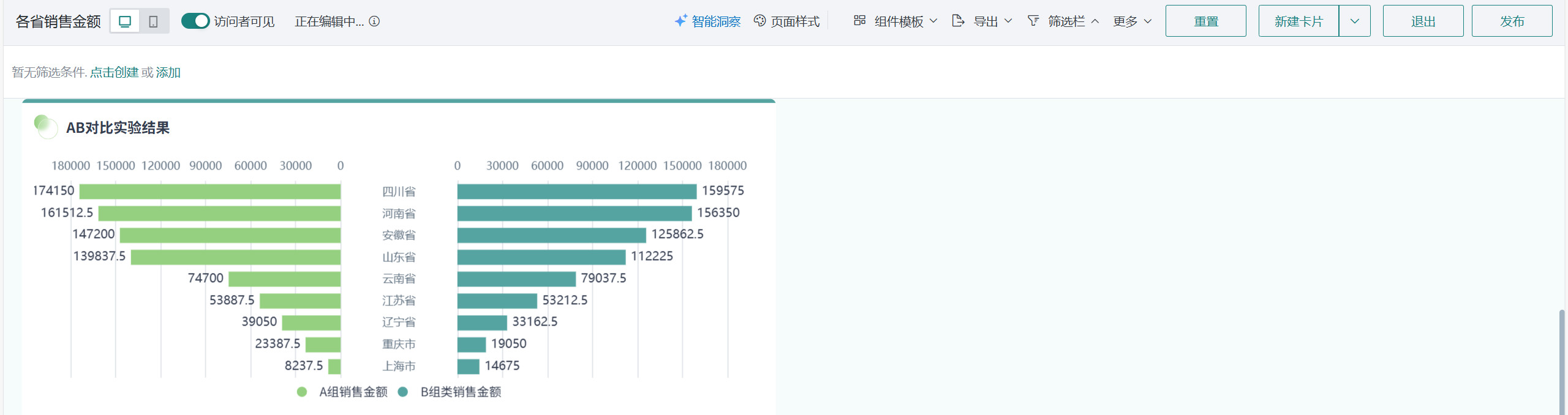This screenshot has height=415, width=1568.
Task: Click the 组件模板 grid icon
Action: pos(859,21)
